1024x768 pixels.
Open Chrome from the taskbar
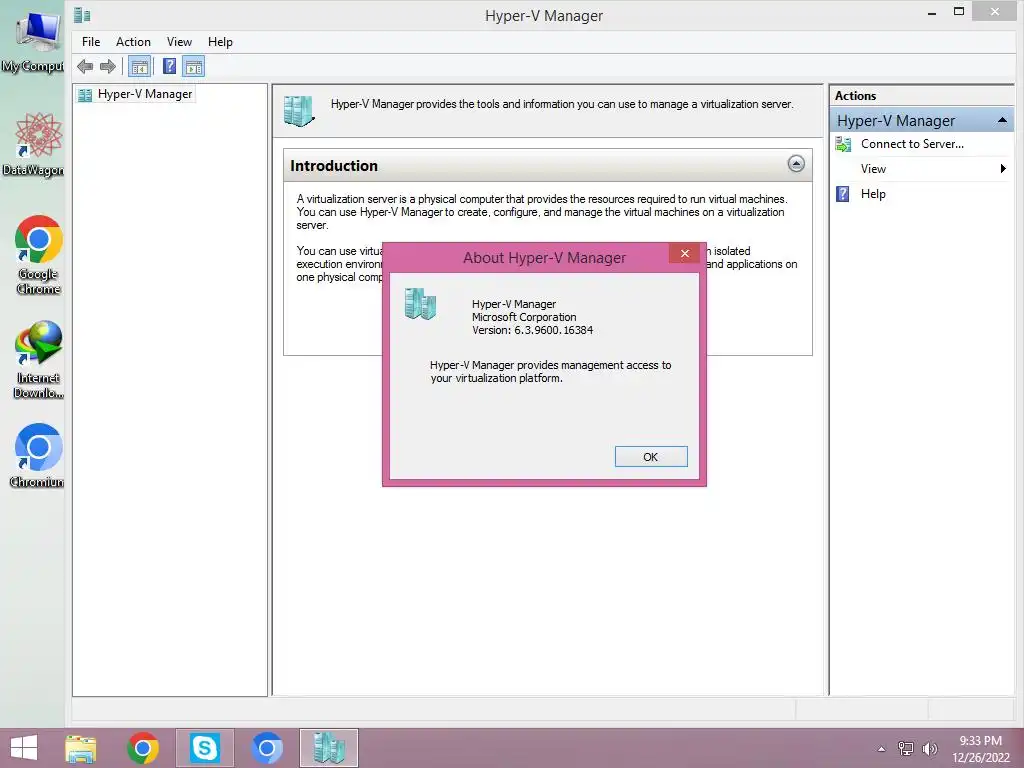point(143,748)
